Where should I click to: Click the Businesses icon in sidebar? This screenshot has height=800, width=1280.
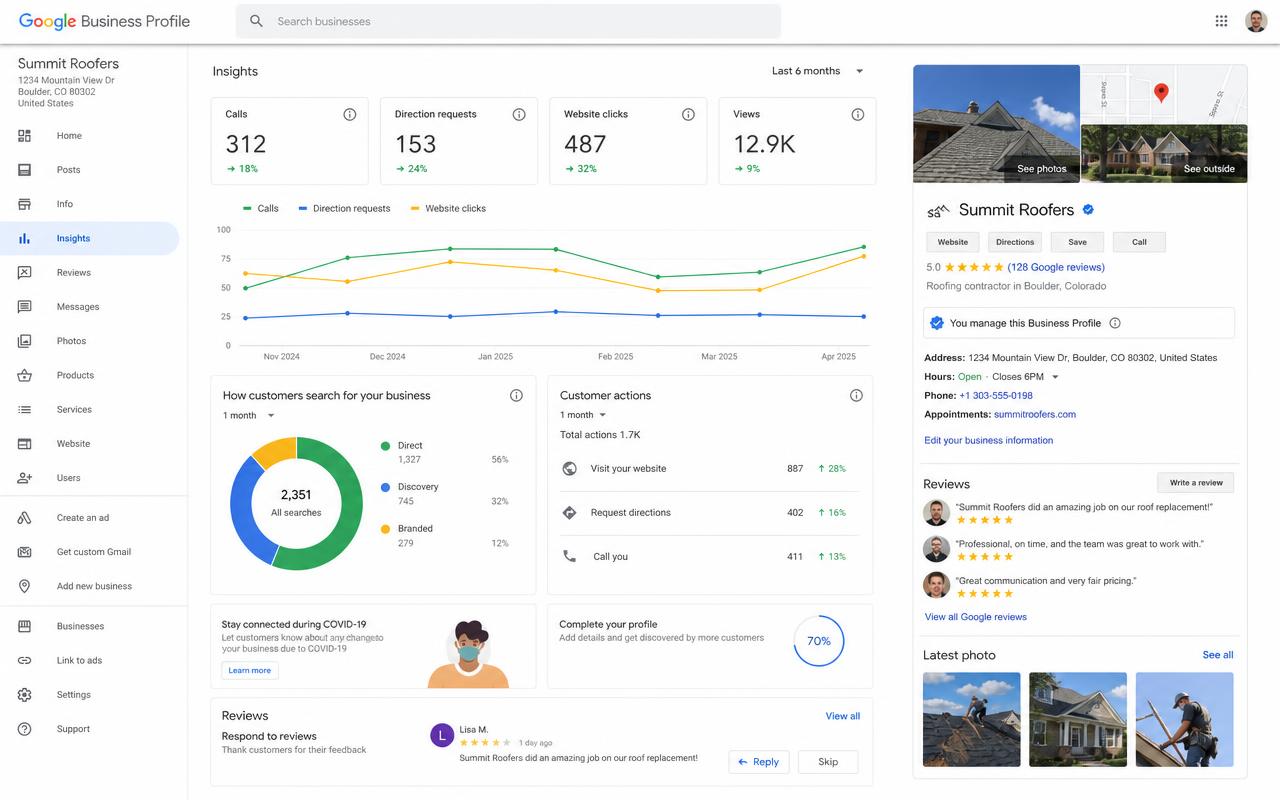[24, 626]
